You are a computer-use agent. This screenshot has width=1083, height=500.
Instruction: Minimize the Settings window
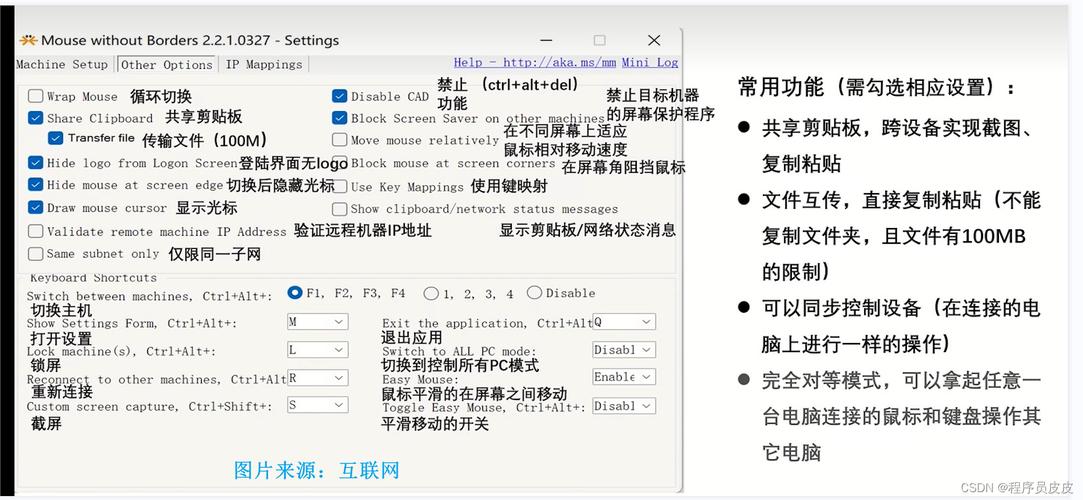click(x=546, y=40)
